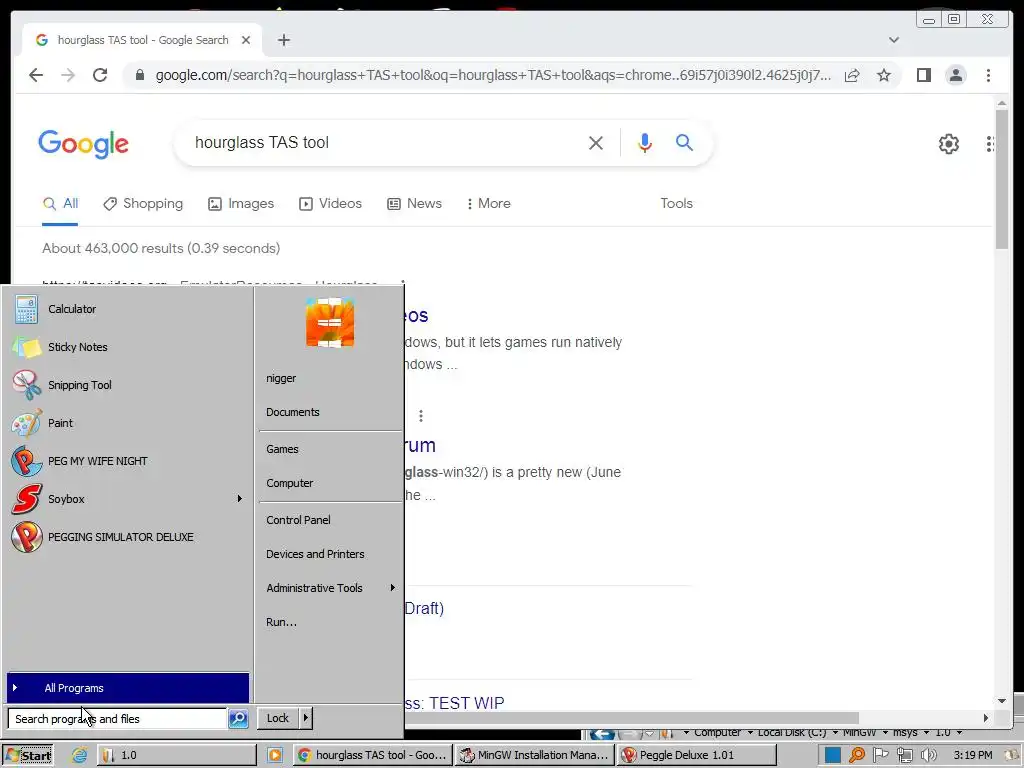
Task: Open the Snipping Tool program
Action: pos(80,385)
